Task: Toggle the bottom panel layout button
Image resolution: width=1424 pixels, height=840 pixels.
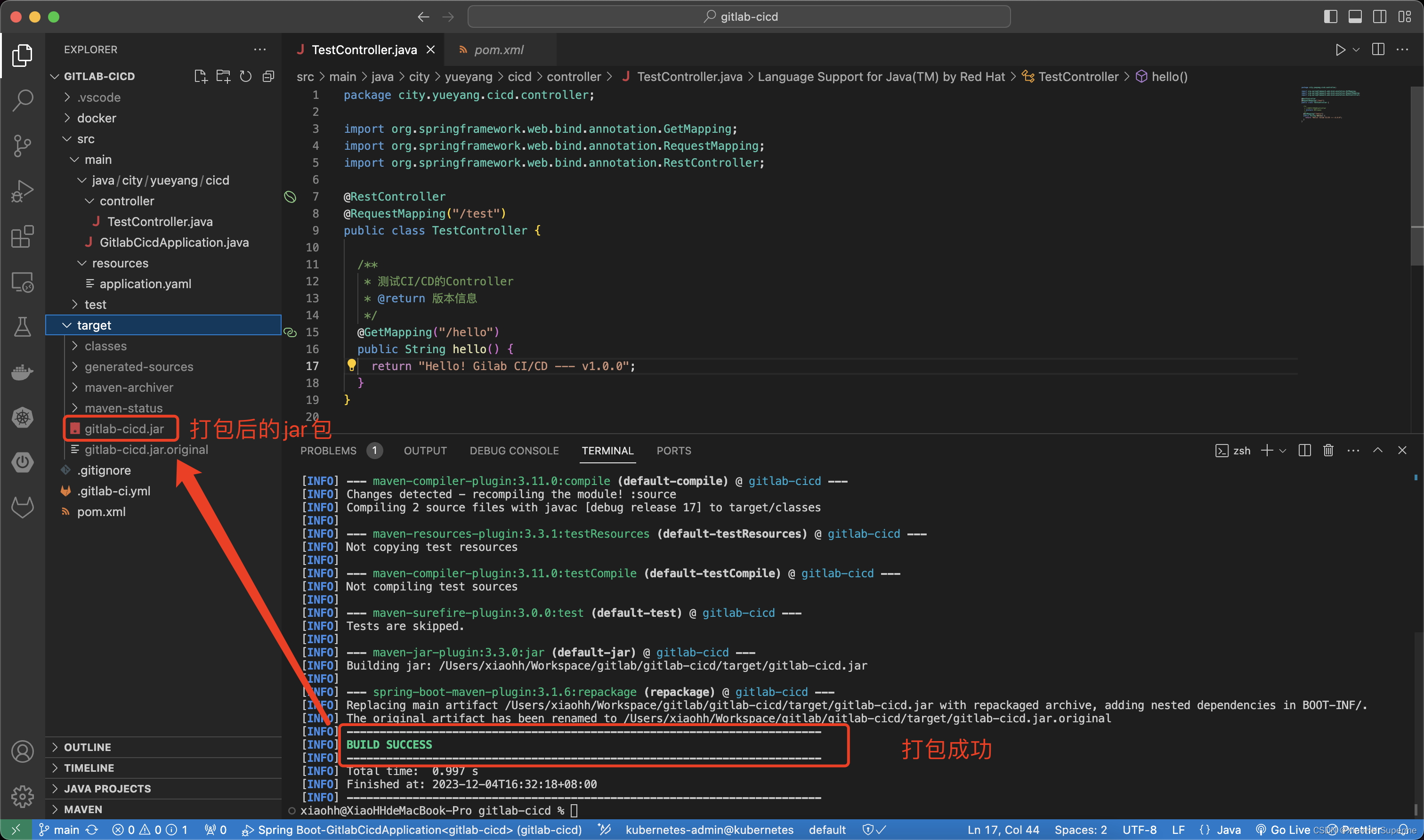Action: tap(1355, 16)
